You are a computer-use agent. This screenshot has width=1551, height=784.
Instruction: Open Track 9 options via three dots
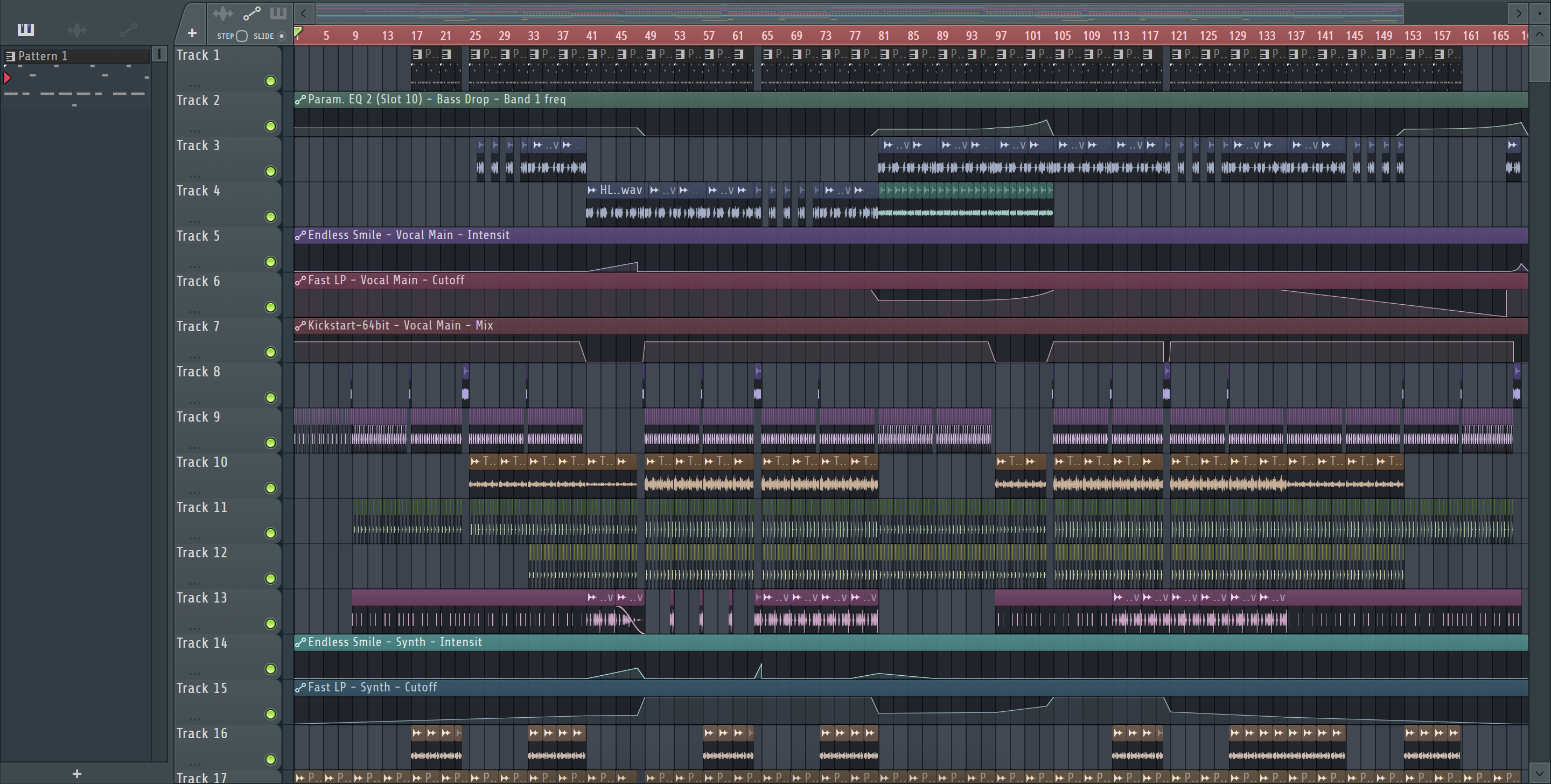[194, 447]
